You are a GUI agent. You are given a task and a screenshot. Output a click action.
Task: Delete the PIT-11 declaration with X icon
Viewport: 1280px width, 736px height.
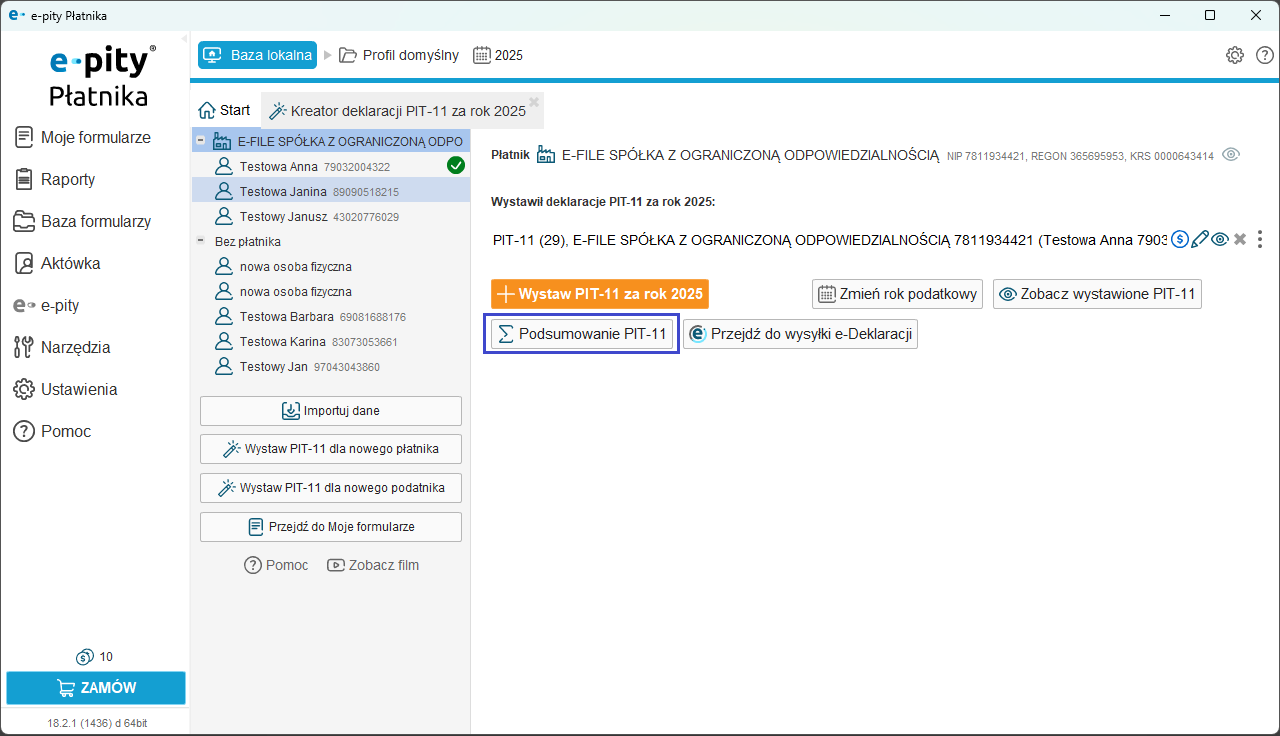1240,240
